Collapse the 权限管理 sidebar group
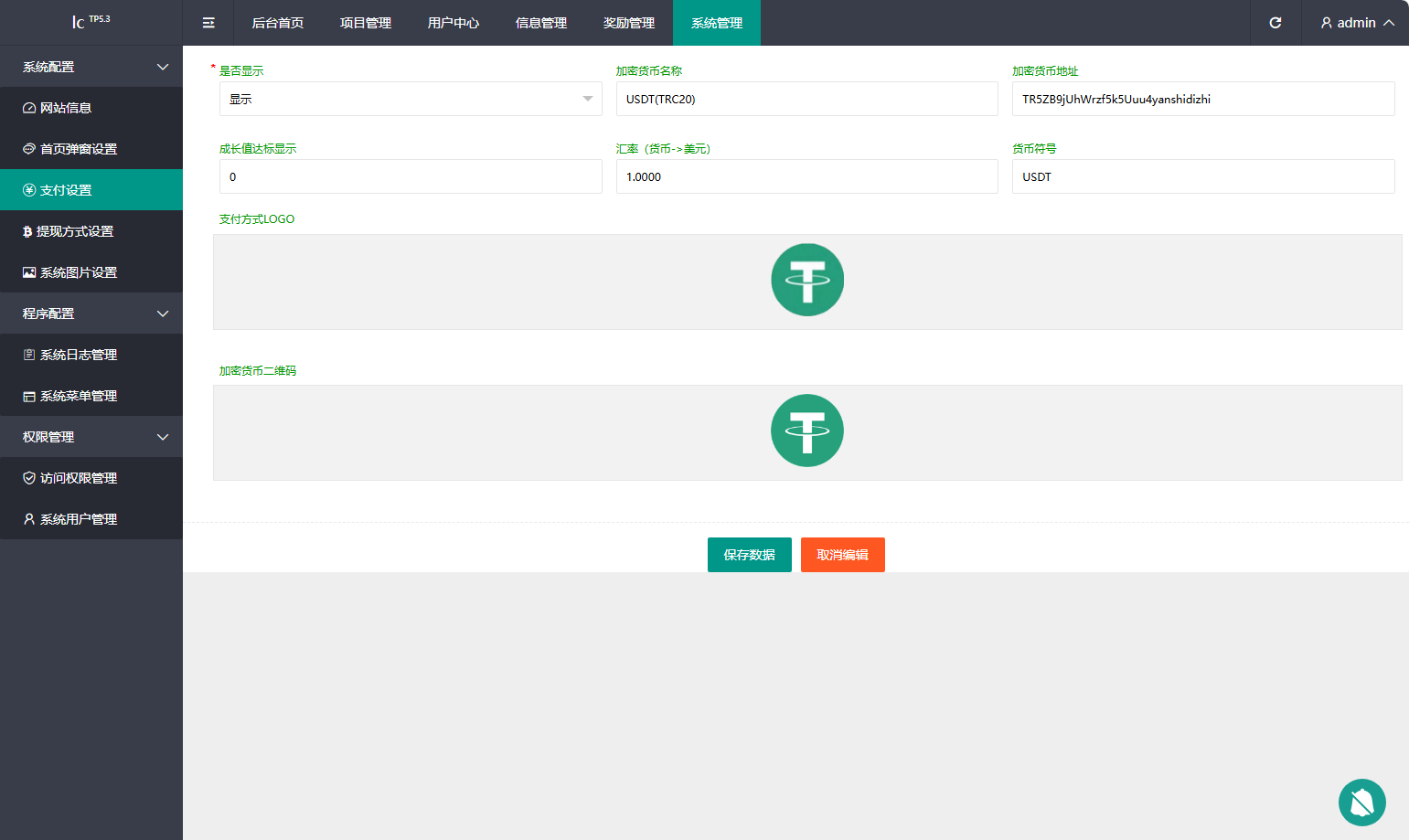 click(91, 437)
